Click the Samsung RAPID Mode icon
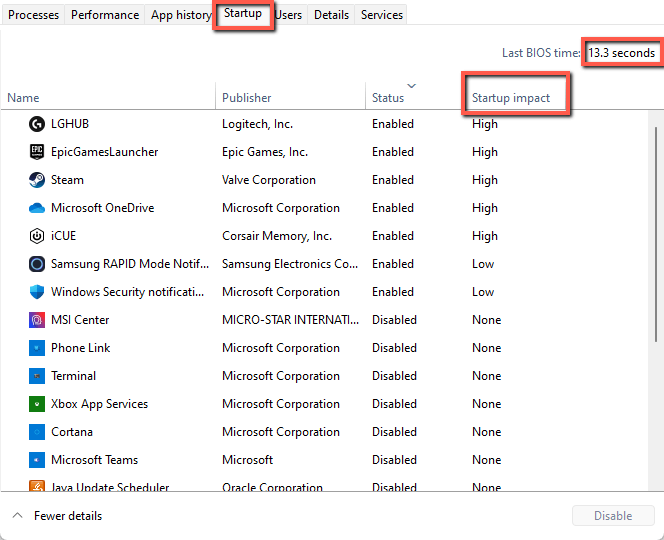 [37, 264]
